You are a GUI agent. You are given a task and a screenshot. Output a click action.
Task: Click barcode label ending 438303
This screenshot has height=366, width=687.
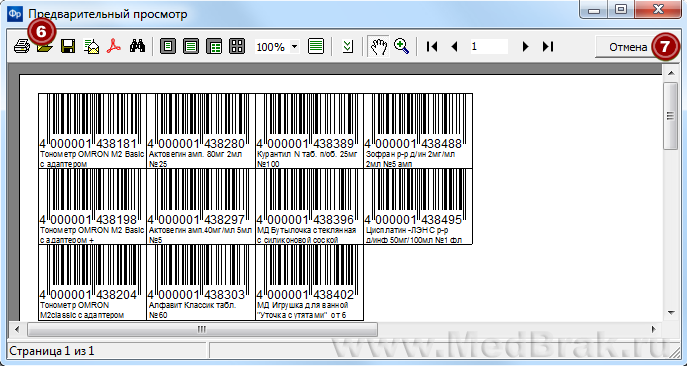tap(201, 282)
